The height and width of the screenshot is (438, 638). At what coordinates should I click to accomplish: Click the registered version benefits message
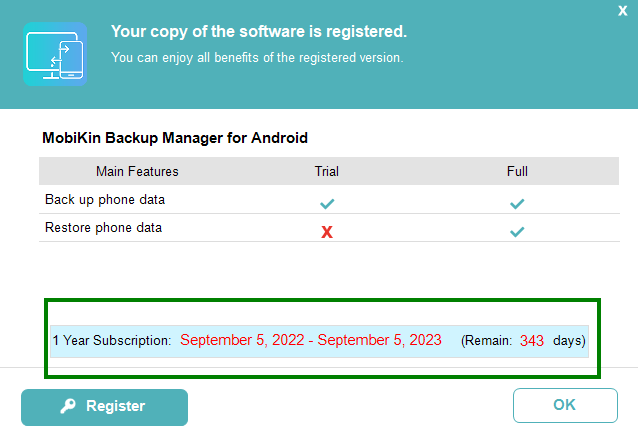257,57
